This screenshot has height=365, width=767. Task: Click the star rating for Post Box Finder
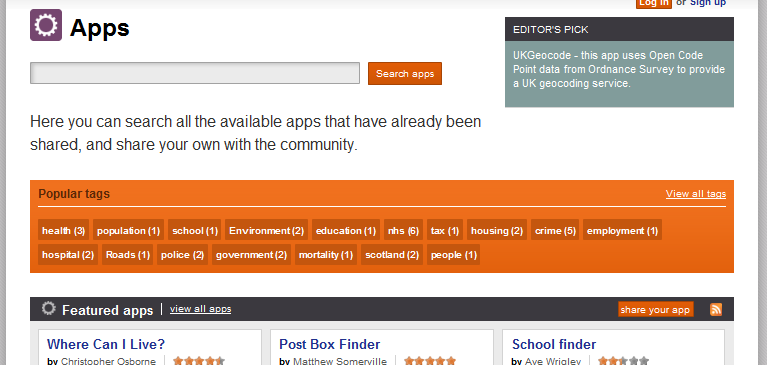[430, 361]
